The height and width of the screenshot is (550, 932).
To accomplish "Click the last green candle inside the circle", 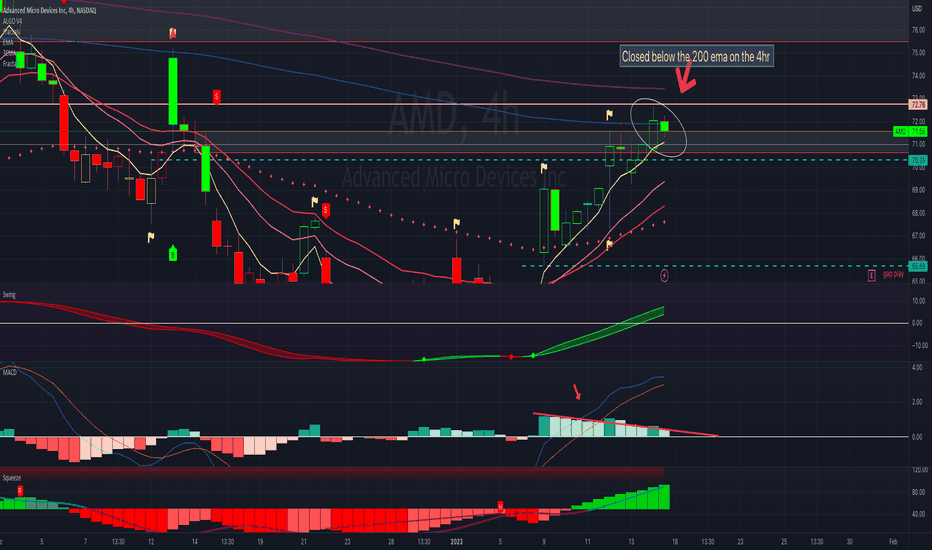I will (x=665, y=126).
